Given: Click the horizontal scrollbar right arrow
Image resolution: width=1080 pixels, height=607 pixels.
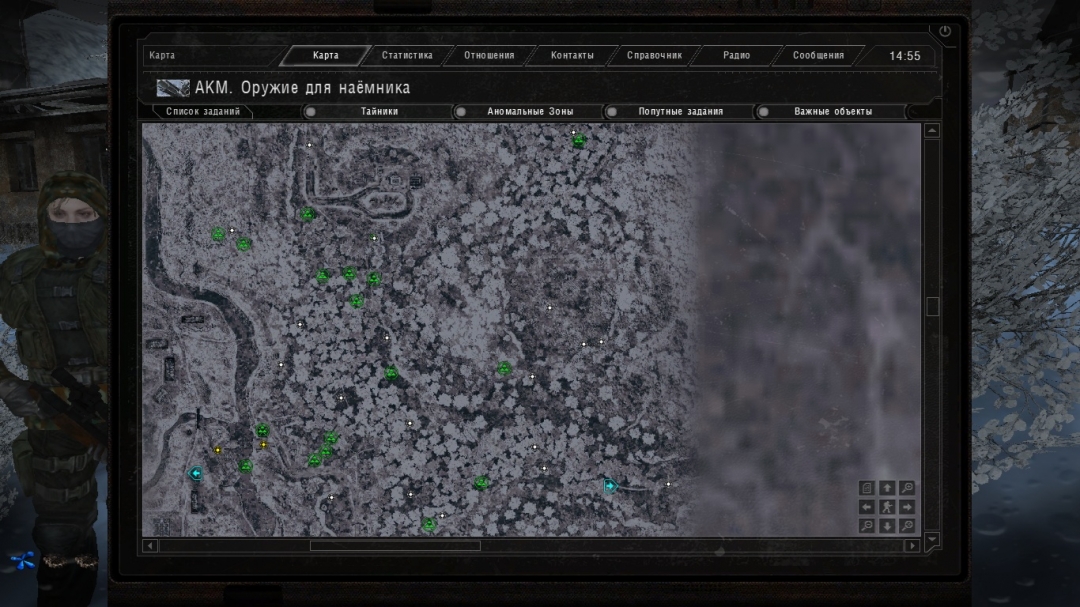Looking at the screenshot, I should pos(913,546).
